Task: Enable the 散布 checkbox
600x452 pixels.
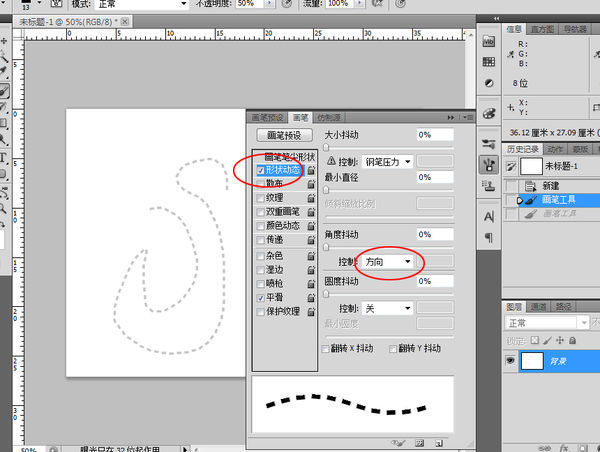Action: click(x=261, y=184)
